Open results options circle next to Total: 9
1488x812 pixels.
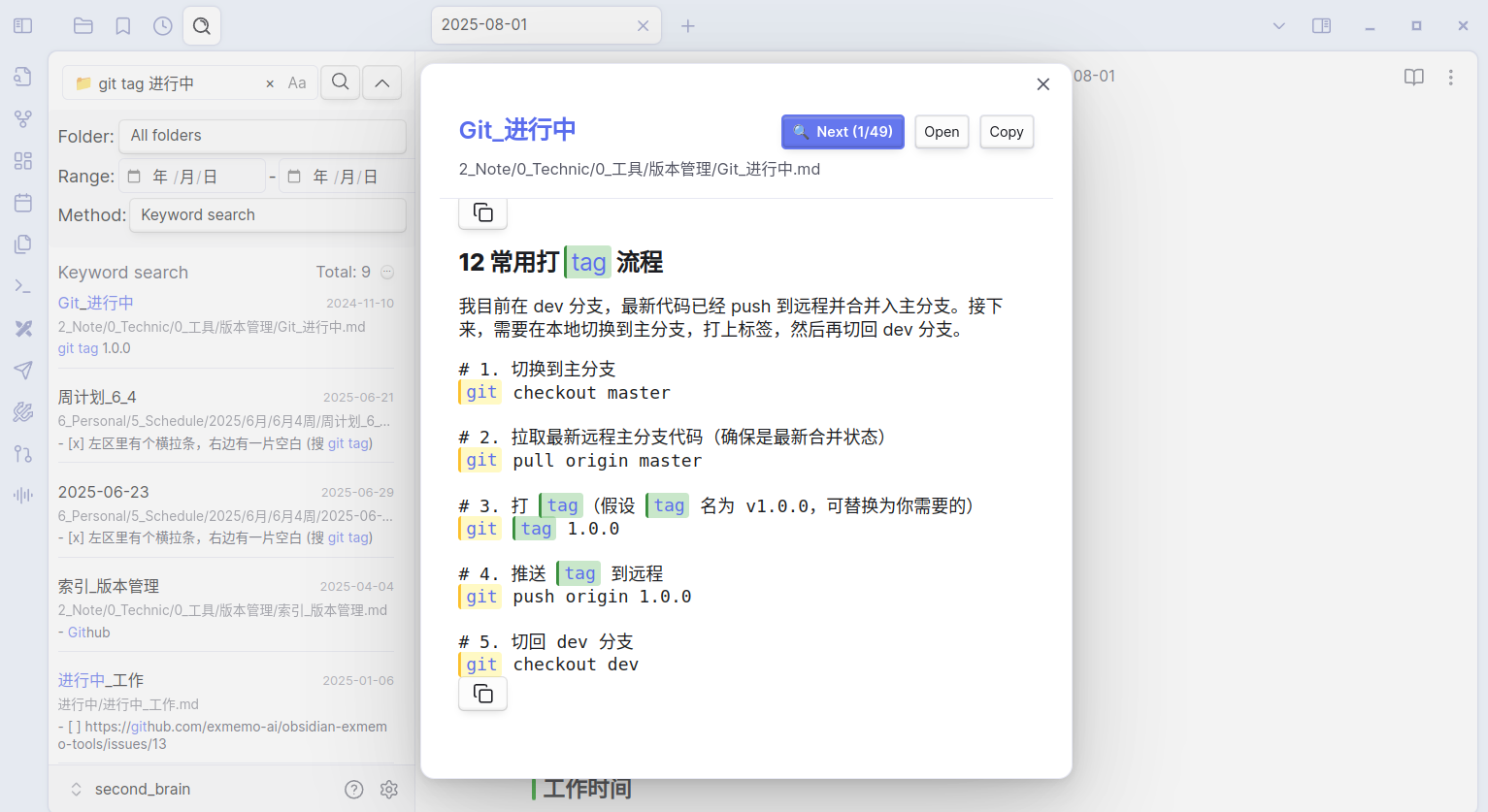[387, 273]
